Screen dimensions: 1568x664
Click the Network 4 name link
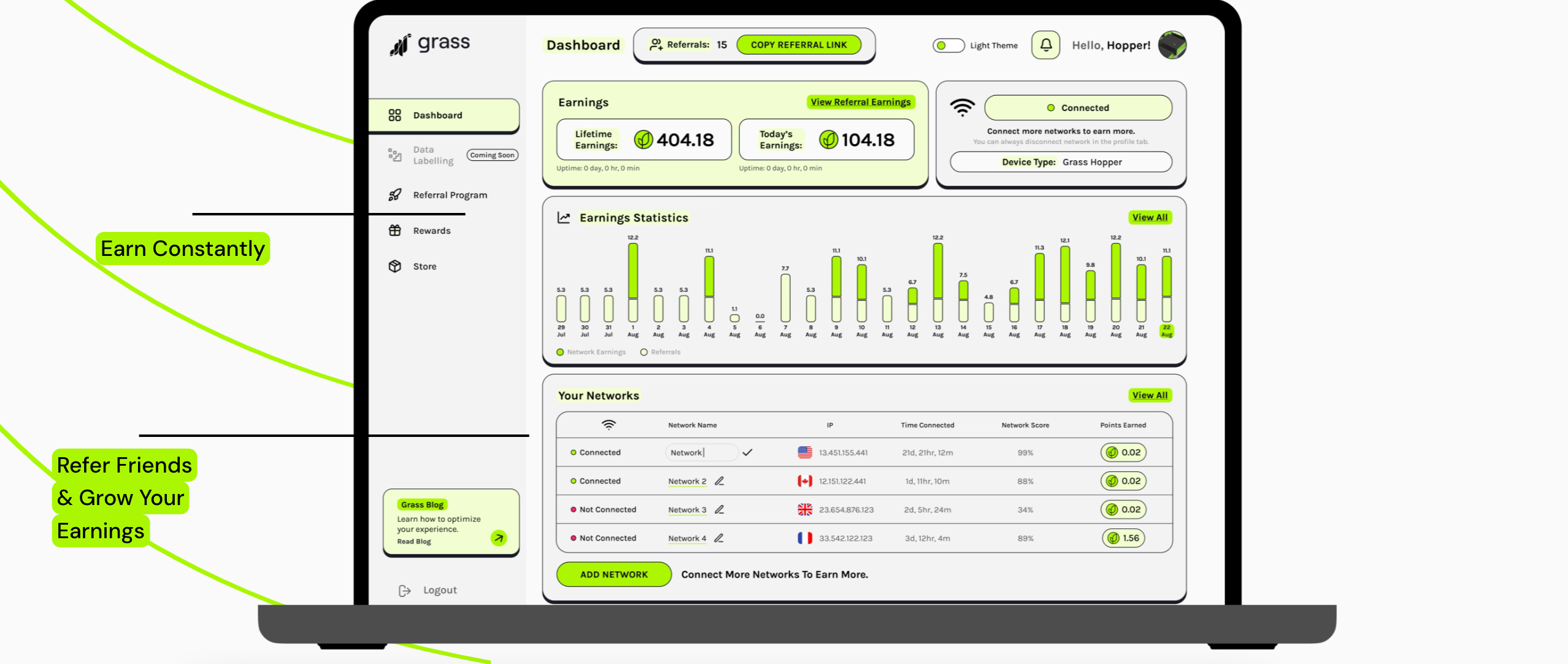[687, 539]
